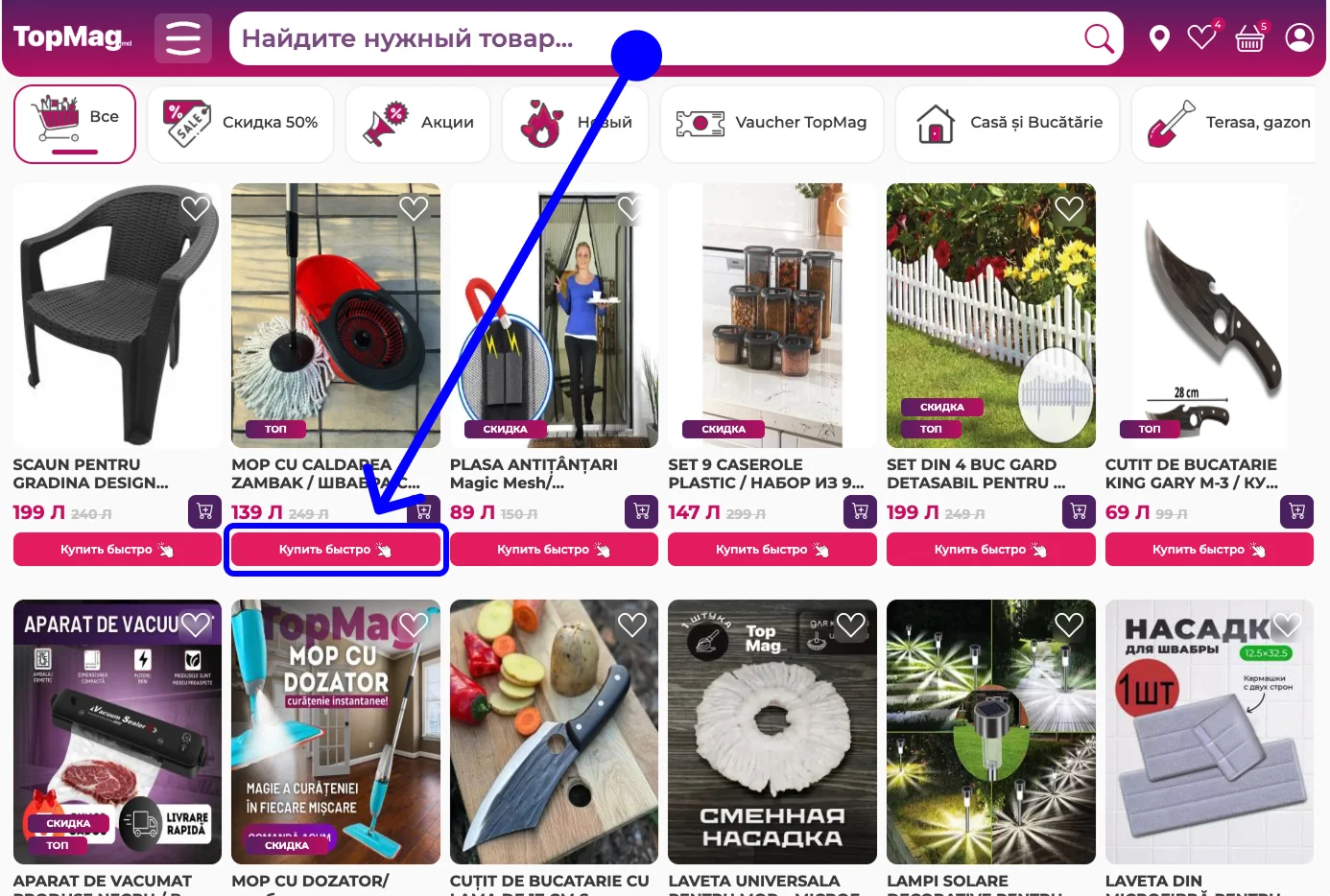Add CUTIT DE BUCATARIE KING GARY to cart

(x=1296, y=511)
